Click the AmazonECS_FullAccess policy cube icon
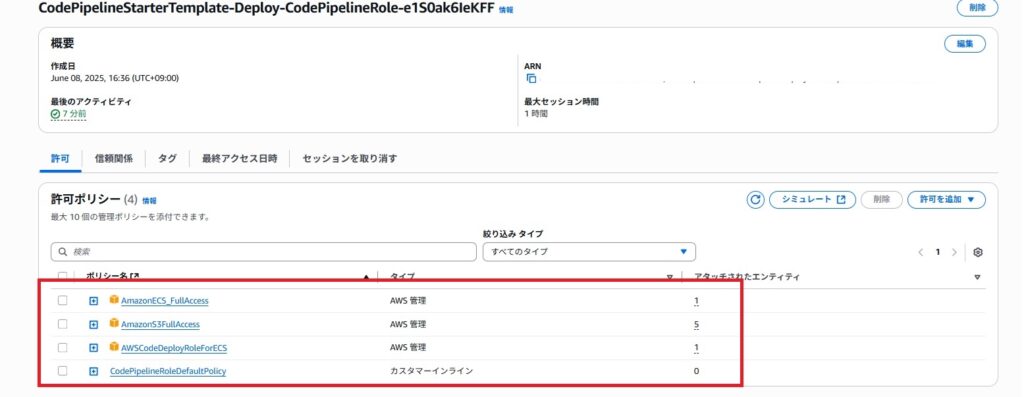The width and height of the screenshot is (1024, 397). coord(114,300)
